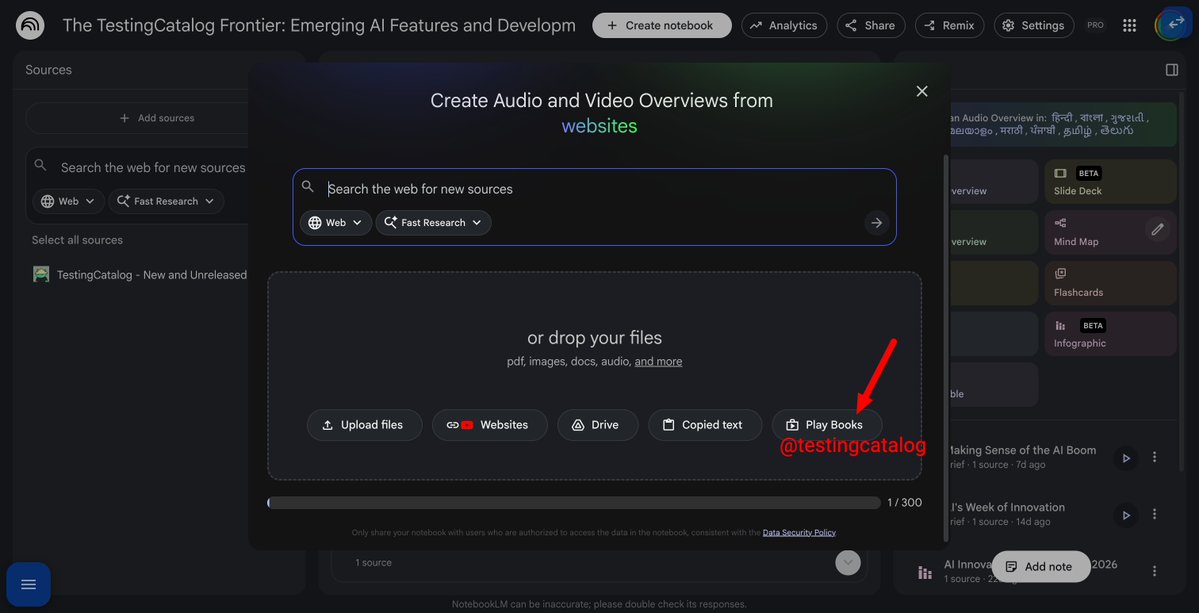Viewport: 1199px width, 613px height.
Task: Open Settings in header
Action: [x=1034, y=25]
